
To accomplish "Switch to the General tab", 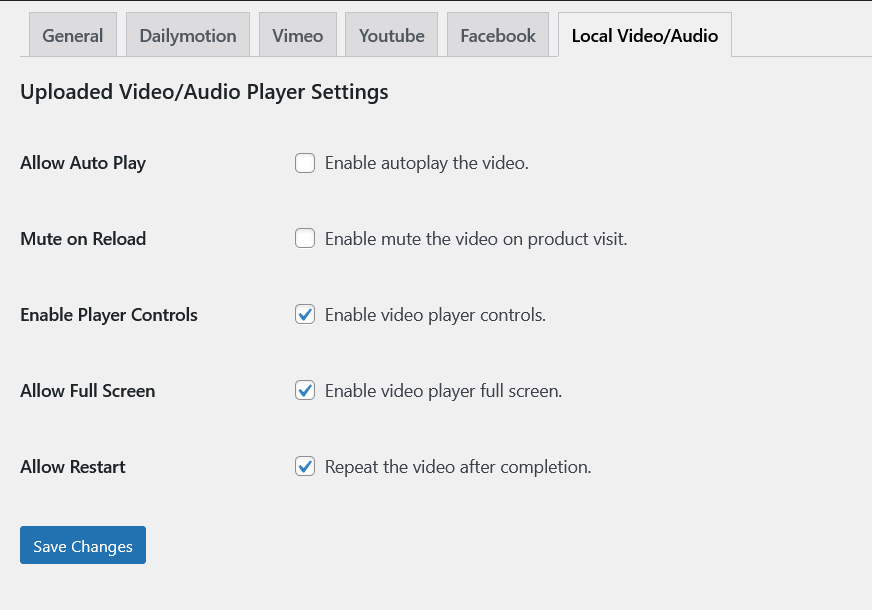I will 72,35.
